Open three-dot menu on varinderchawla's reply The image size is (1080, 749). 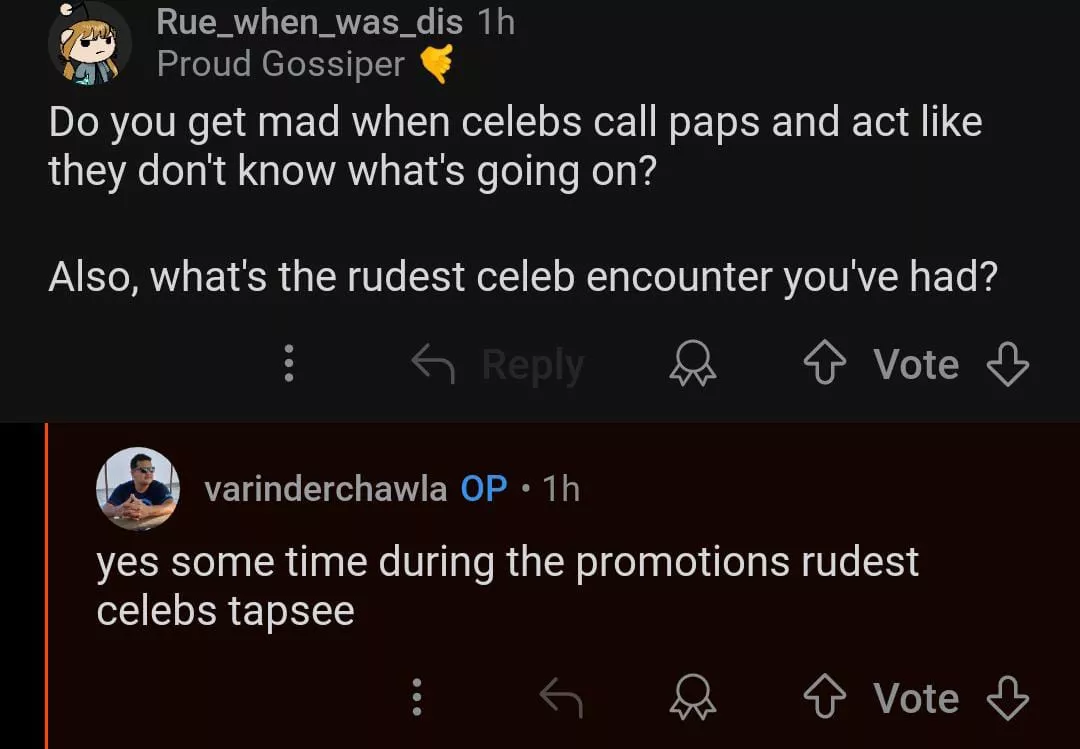[417, 698]
